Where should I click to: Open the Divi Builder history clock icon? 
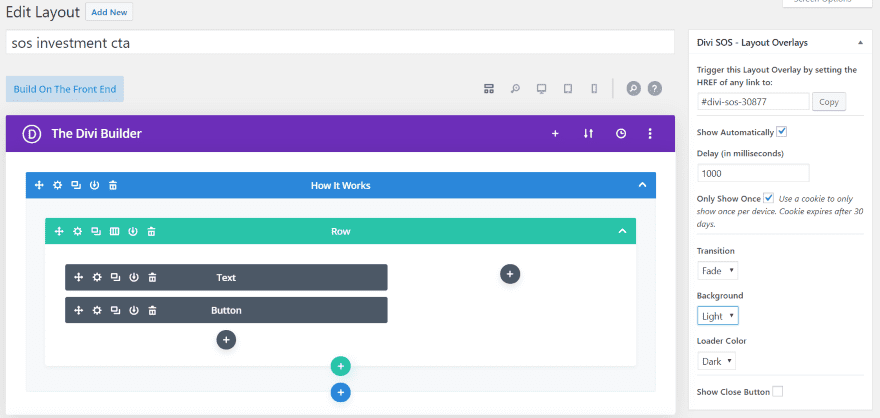620,133
